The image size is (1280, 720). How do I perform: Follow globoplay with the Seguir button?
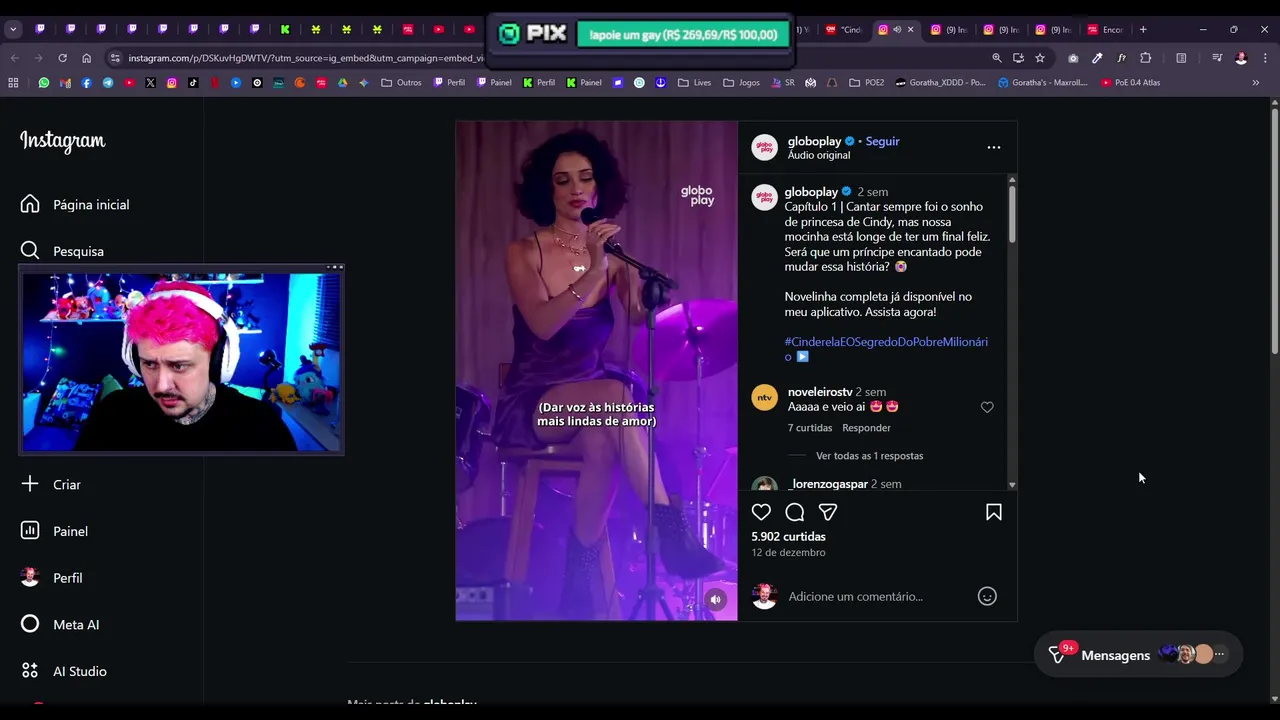tap(883, 141)
